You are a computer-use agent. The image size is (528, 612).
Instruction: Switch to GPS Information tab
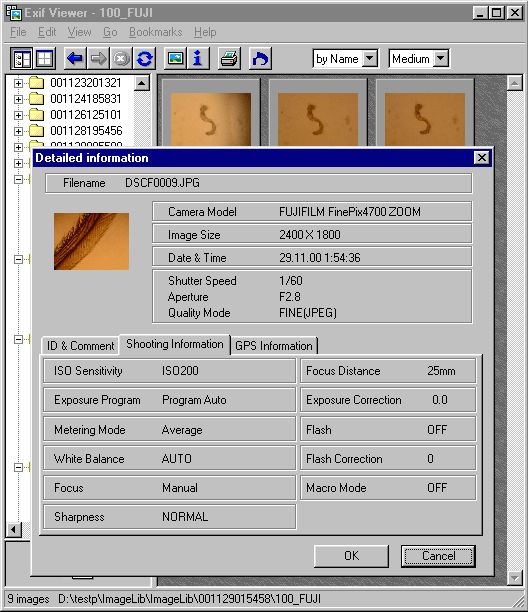pos(274,346)
